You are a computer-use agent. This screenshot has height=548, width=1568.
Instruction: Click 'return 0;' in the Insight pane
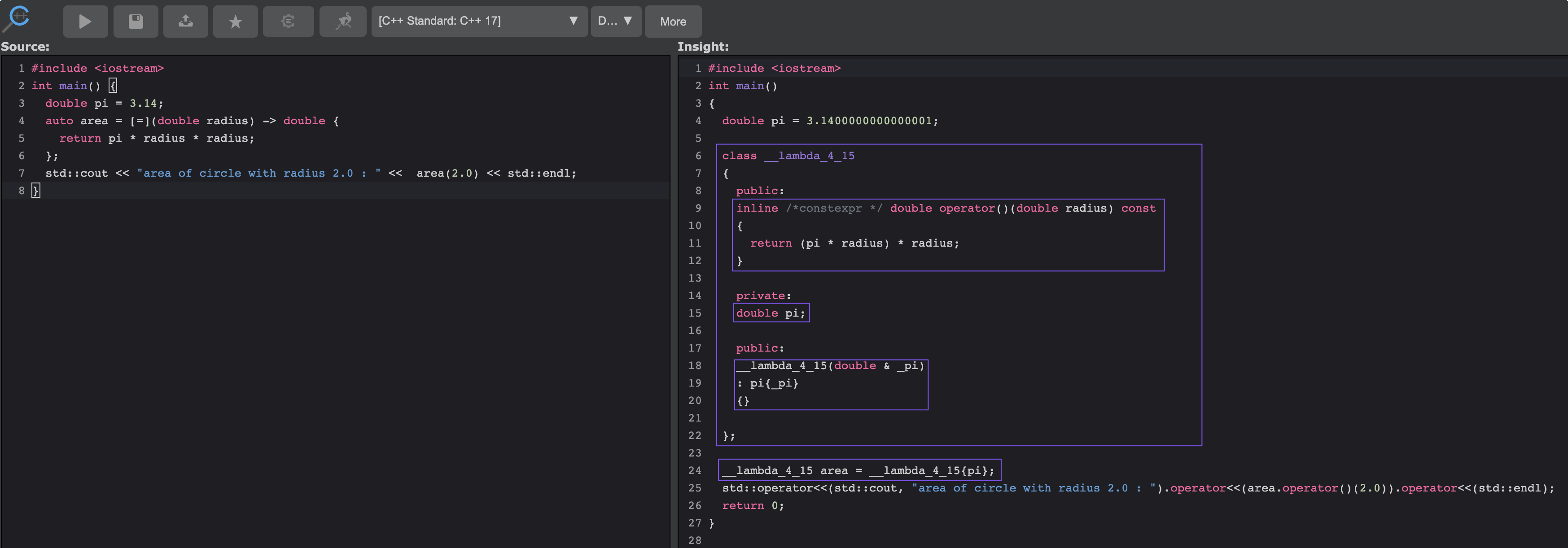click(752, 505)
